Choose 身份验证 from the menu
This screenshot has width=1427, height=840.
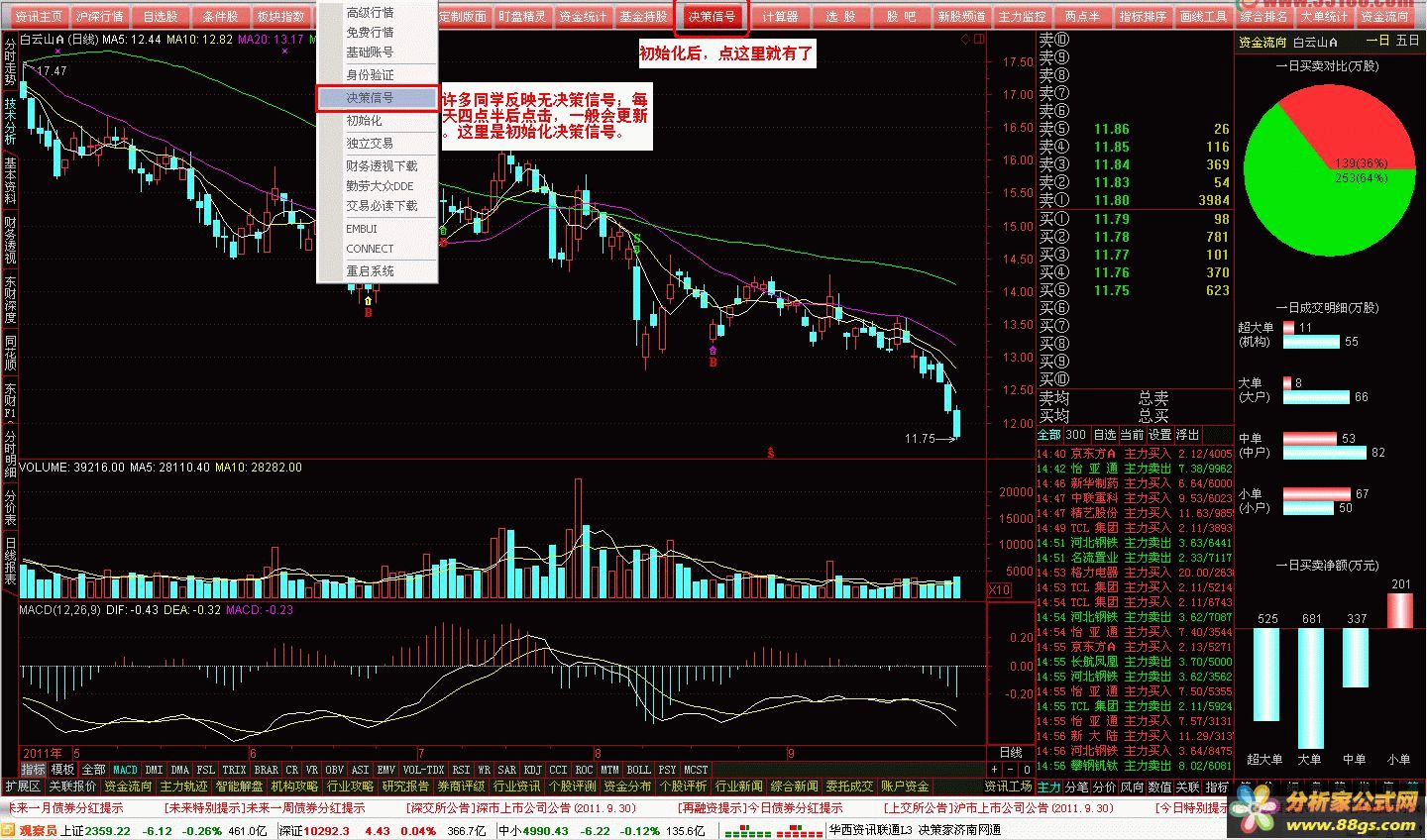pyautogui.click(x=378, y=74)
